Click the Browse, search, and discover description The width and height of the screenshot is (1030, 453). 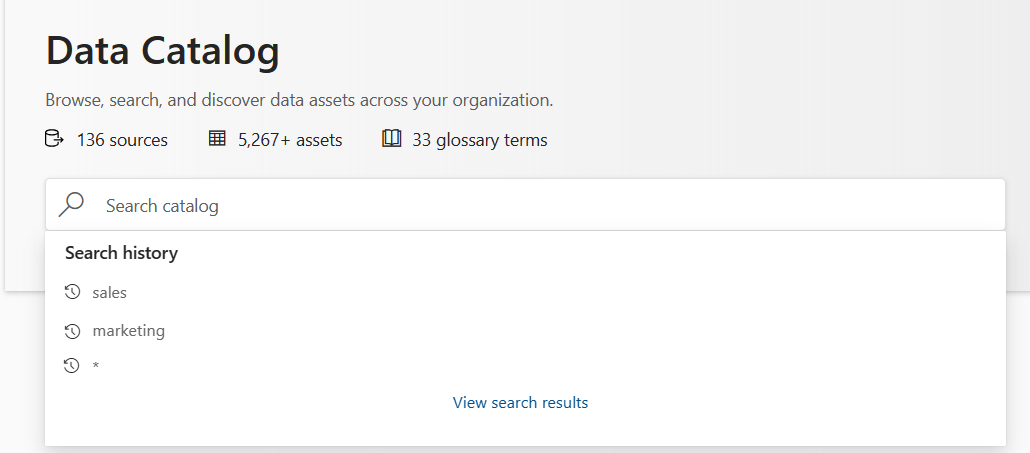tap(299, 100)
